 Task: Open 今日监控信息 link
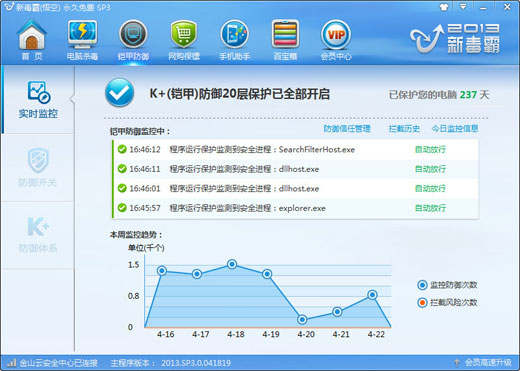point(455,129)
